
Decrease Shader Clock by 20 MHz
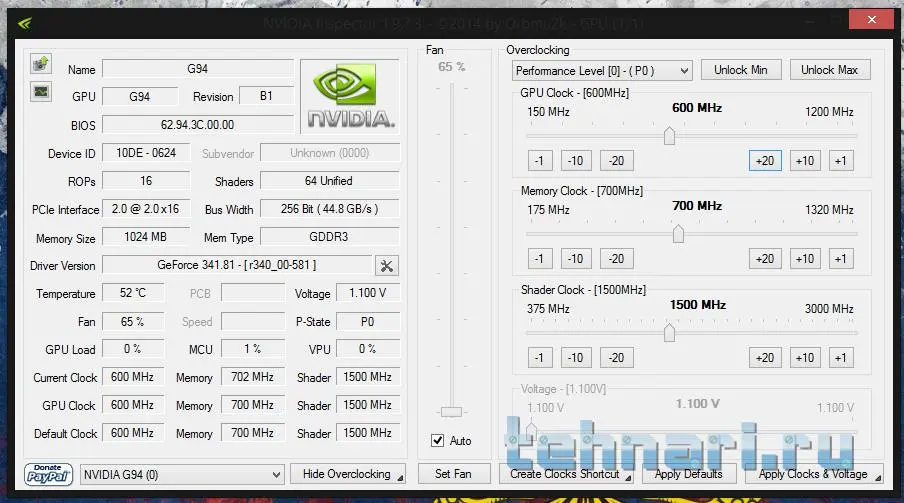616,358
